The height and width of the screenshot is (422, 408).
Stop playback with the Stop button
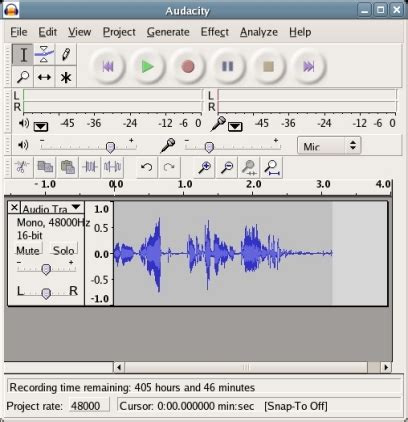[268, 66]
